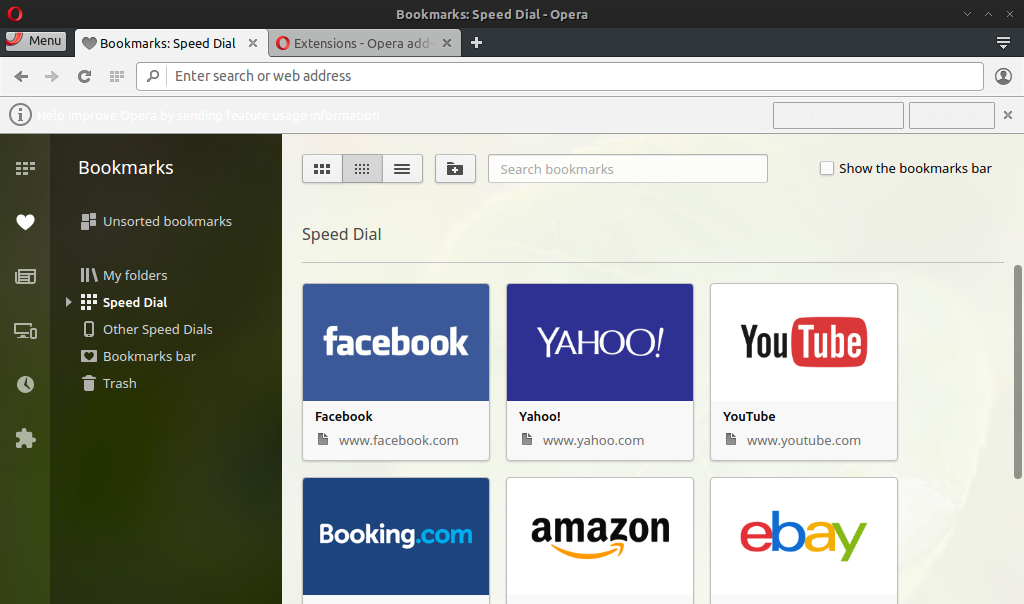Image resolution: width=1024 pixels, height=604 pixels.
Task: Open the eBay bookmark thumbnail
Action: pos(804,536)
